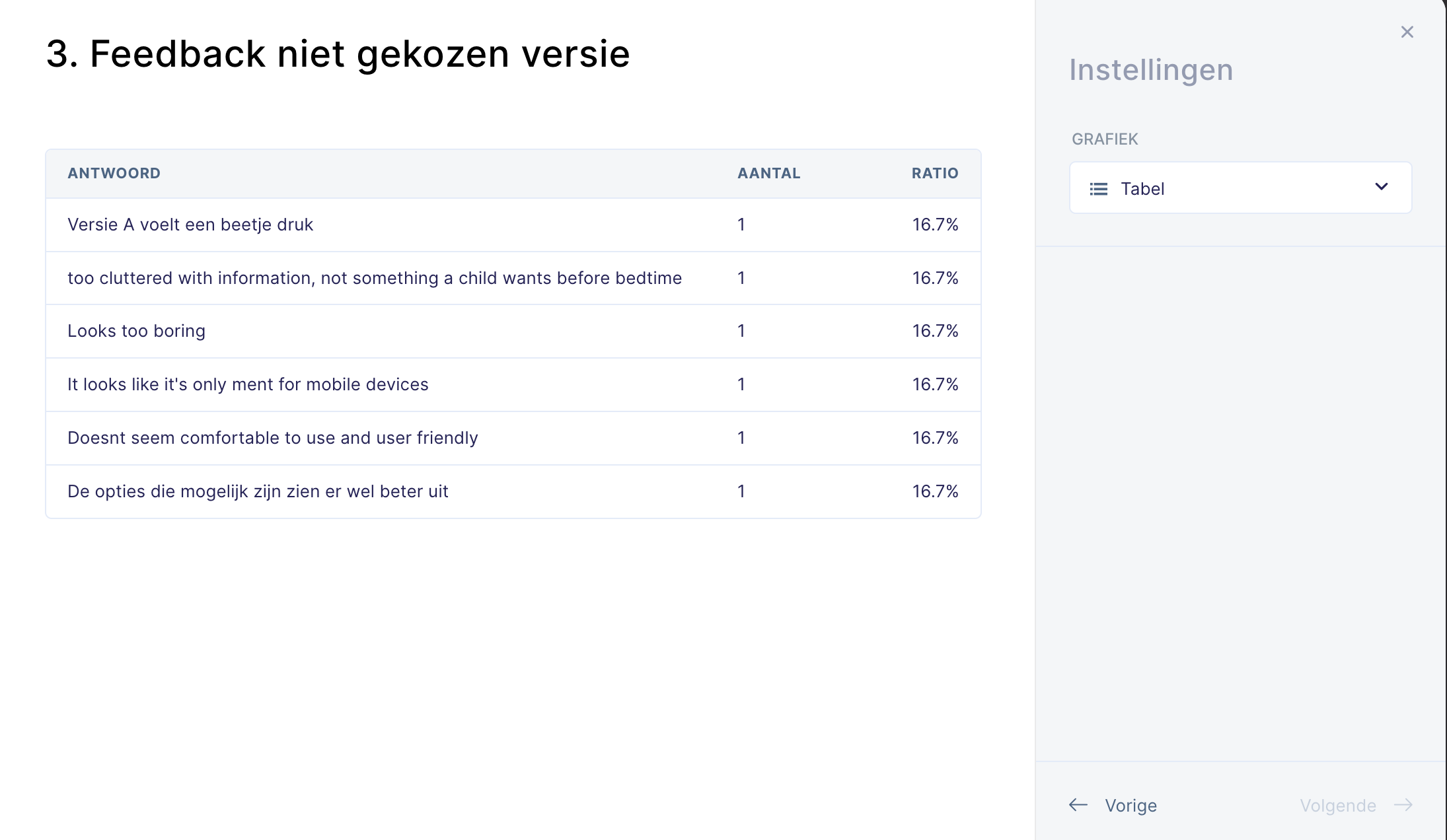This screenshot has height=840, width=1447.
Task: Click the Volgende next button
Action: click(1337, 806)
